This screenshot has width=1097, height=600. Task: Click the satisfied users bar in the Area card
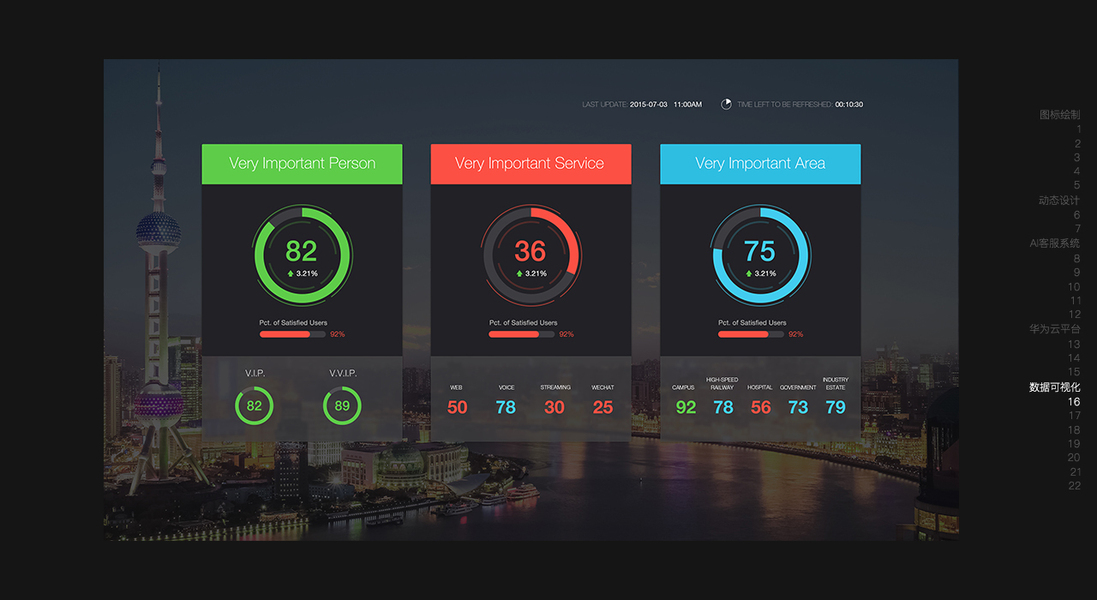751,334
